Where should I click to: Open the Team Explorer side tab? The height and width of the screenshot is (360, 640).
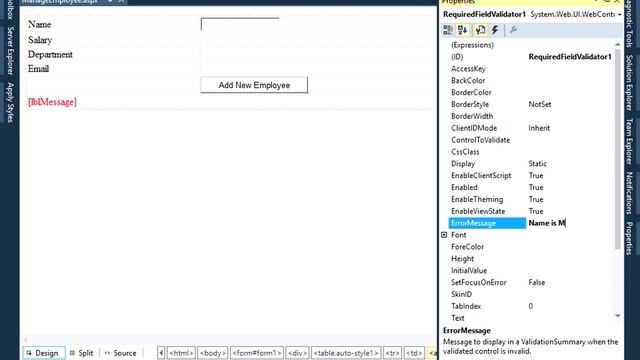(x=630, y=141)
